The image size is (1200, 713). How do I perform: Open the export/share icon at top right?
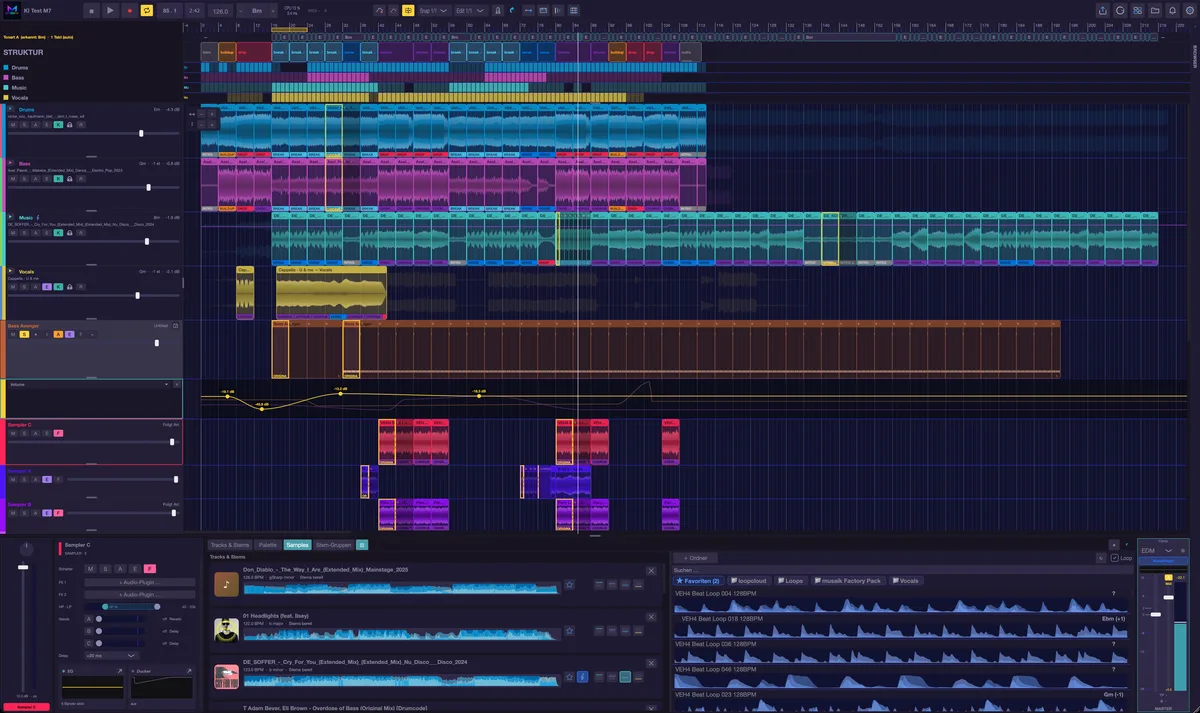(1103, 10)
